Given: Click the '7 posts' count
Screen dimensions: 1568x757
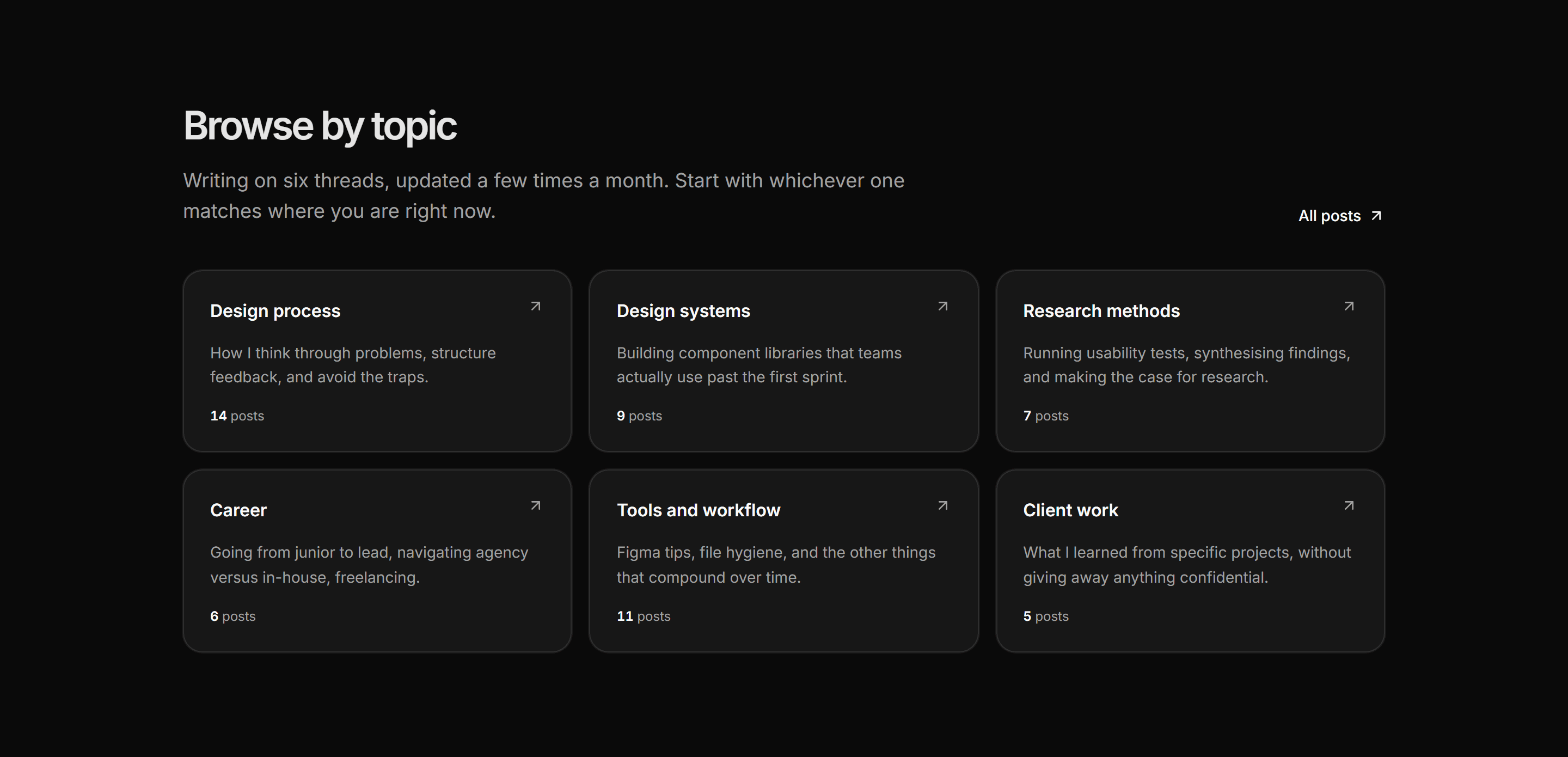Looking at the screenshot, I should click(1046, 416).
